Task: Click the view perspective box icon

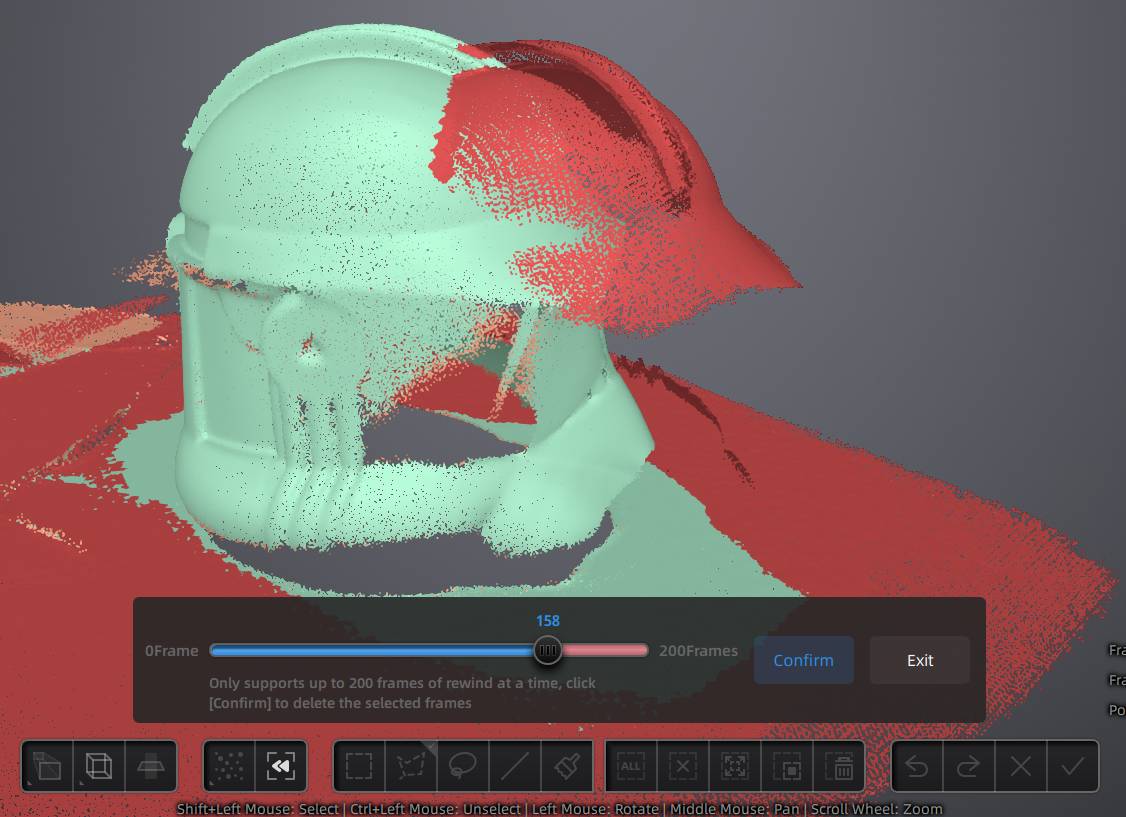Action: click(x=47, y=766)
